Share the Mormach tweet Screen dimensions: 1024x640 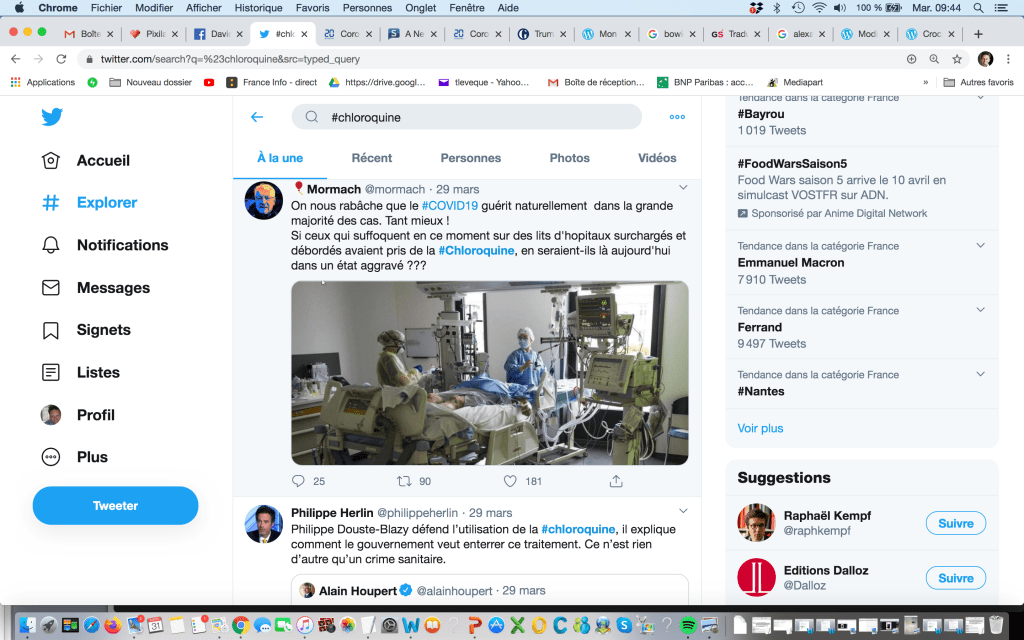click(616, 481)
